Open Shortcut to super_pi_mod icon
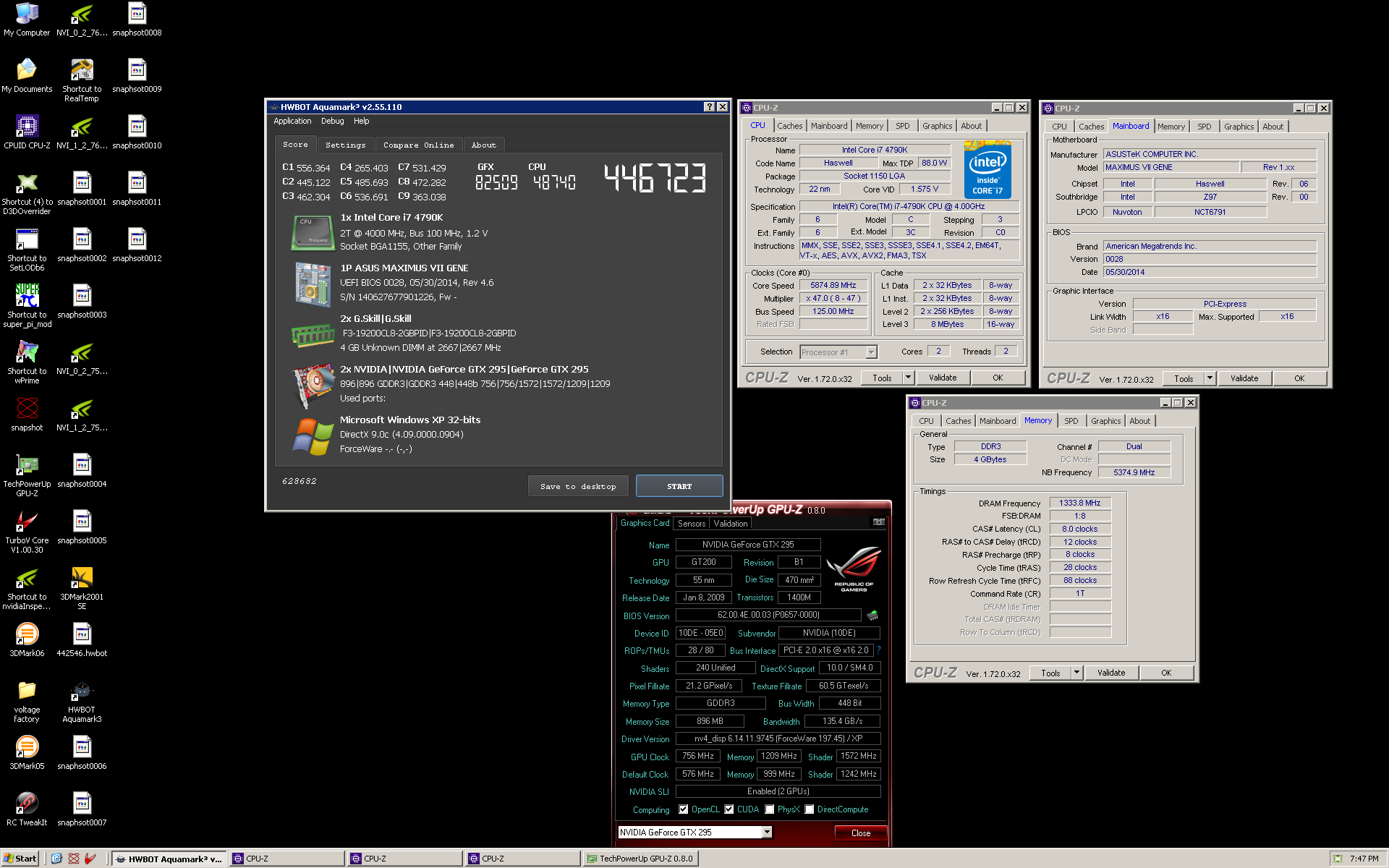 [27, 305]
